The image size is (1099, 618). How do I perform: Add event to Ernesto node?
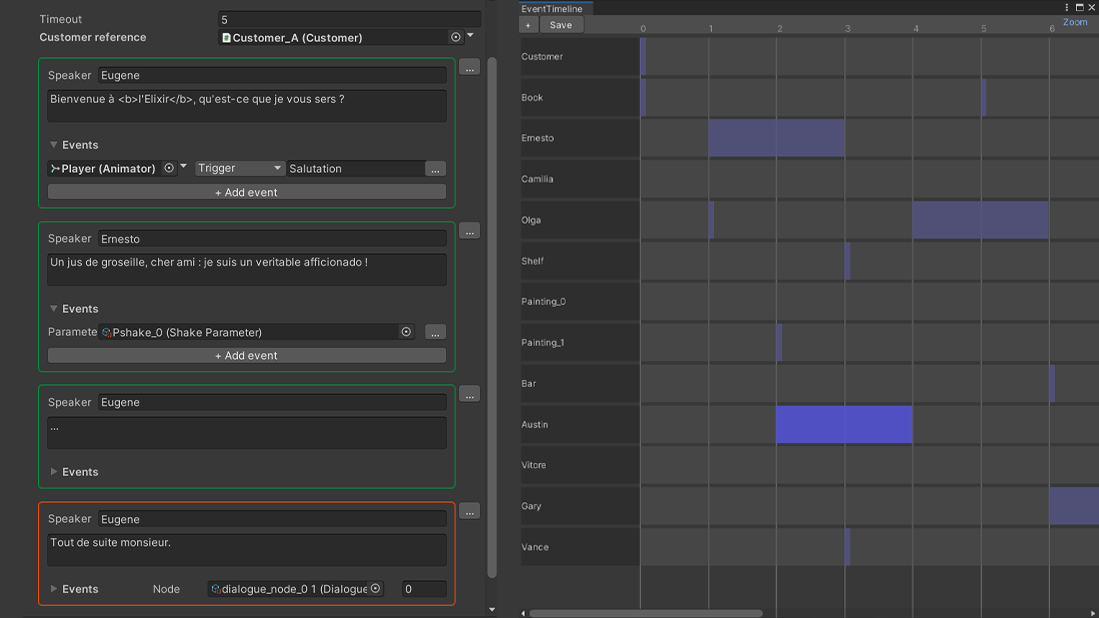pyautogui.click(x=247, y=355)
